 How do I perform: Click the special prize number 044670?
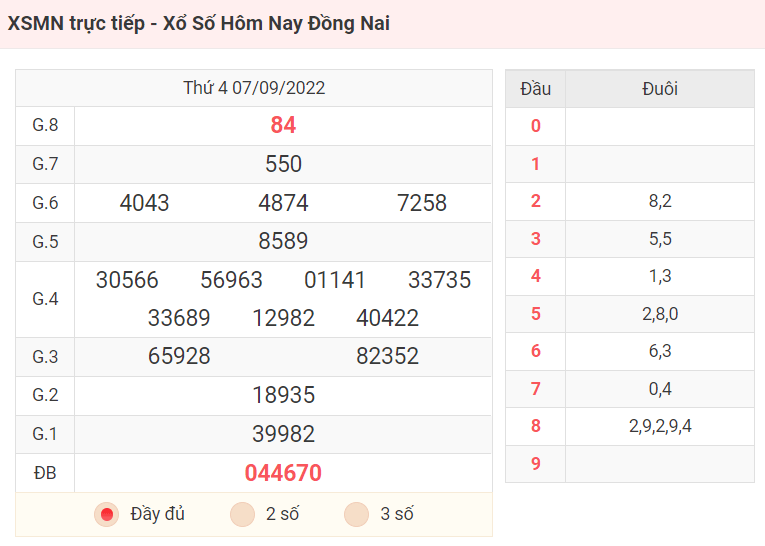(x=283, y=473)
